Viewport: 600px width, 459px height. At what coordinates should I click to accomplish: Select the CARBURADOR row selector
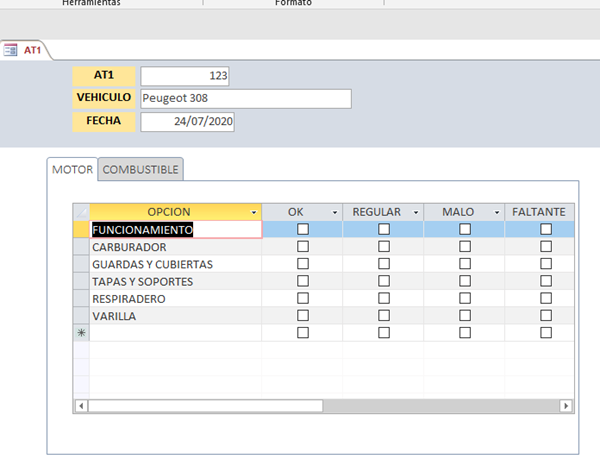click(x=81, y=247)
